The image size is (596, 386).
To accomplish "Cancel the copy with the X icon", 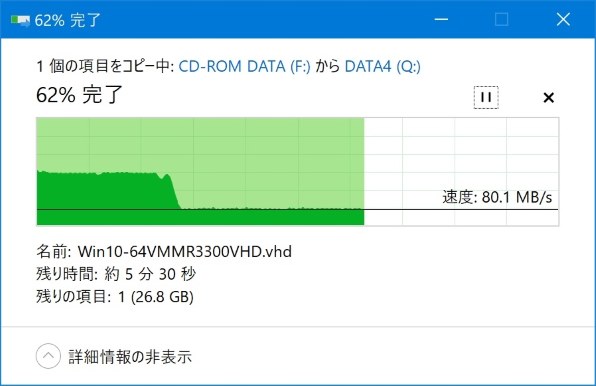I will (548, 98).
